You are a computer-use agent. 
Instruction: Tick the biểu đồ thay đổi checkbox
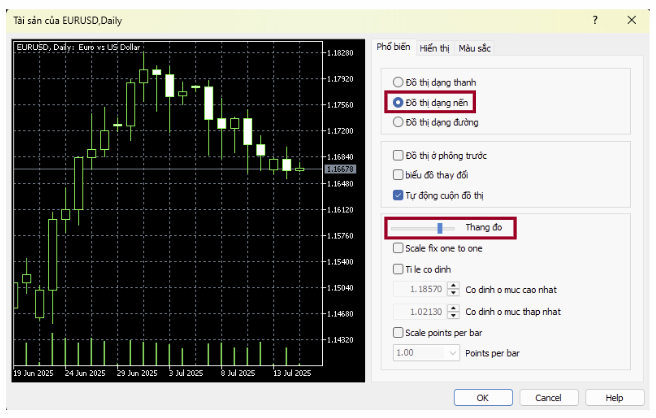pos(398,174)
